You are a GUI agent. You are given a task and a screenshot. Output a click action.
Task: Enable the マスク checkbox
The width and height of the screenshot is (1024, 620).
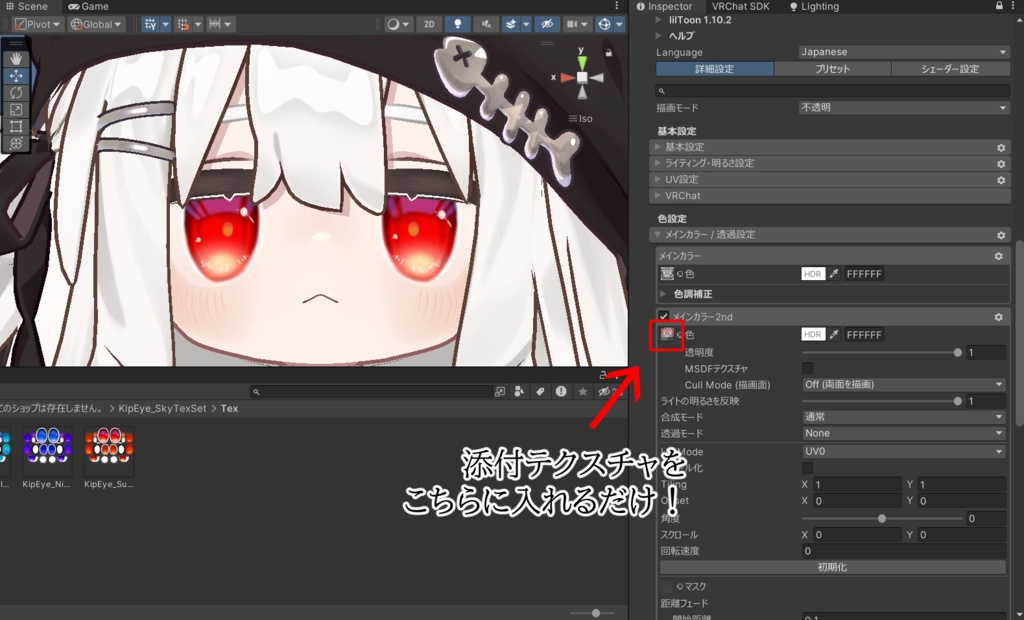click(665, 586)
